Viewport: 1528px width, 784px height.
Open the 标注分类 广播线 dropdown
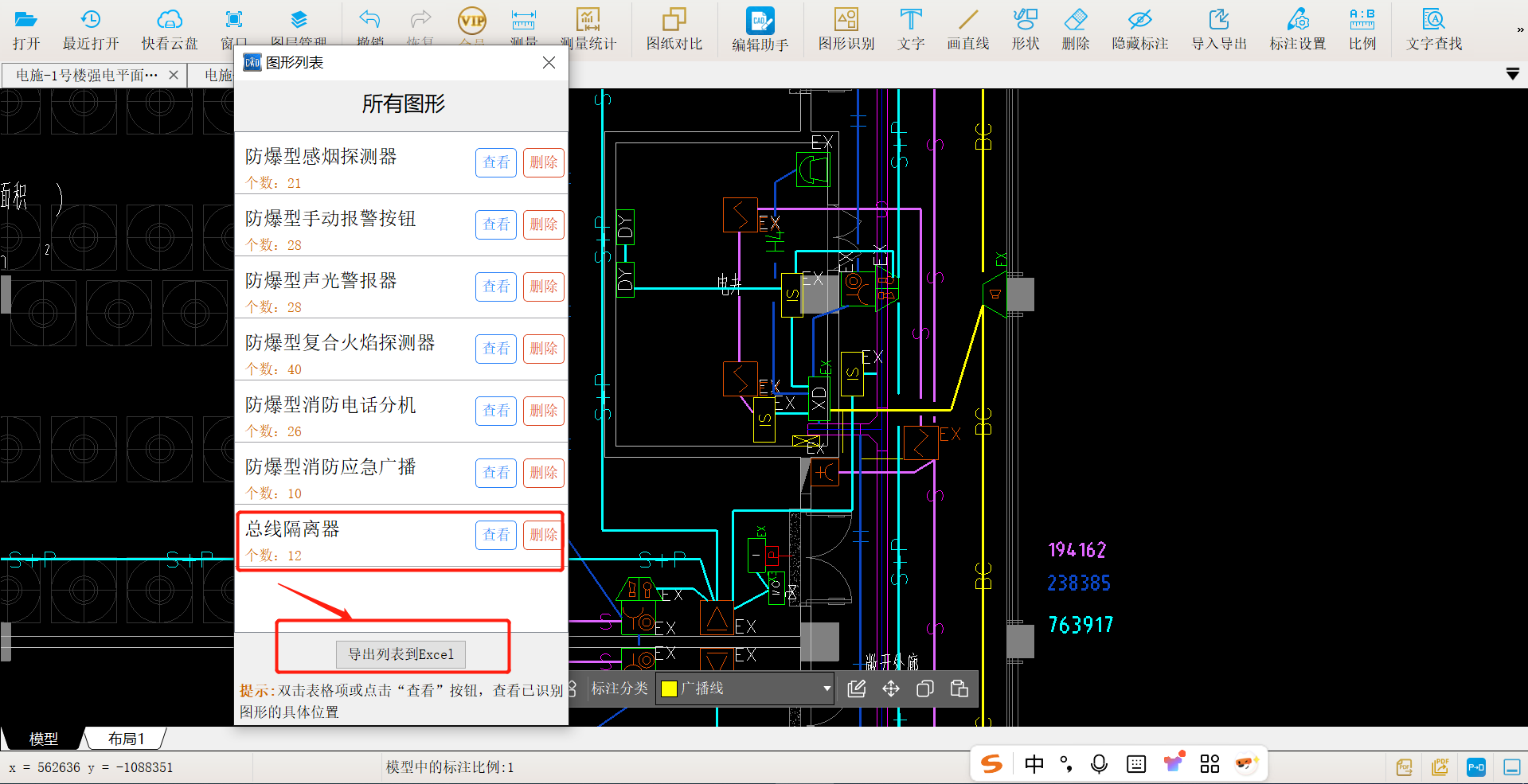[745, 688]
